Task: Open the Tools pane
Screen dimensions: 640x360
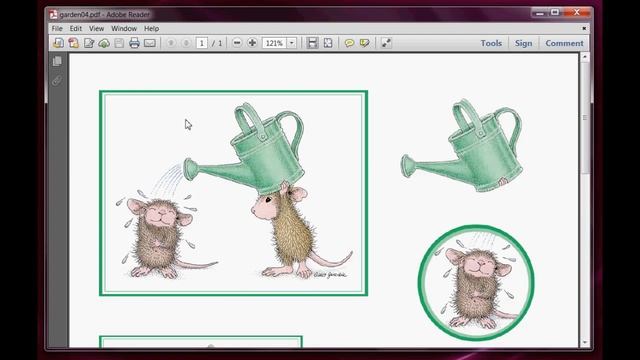Action: click(x=491, y=43)
